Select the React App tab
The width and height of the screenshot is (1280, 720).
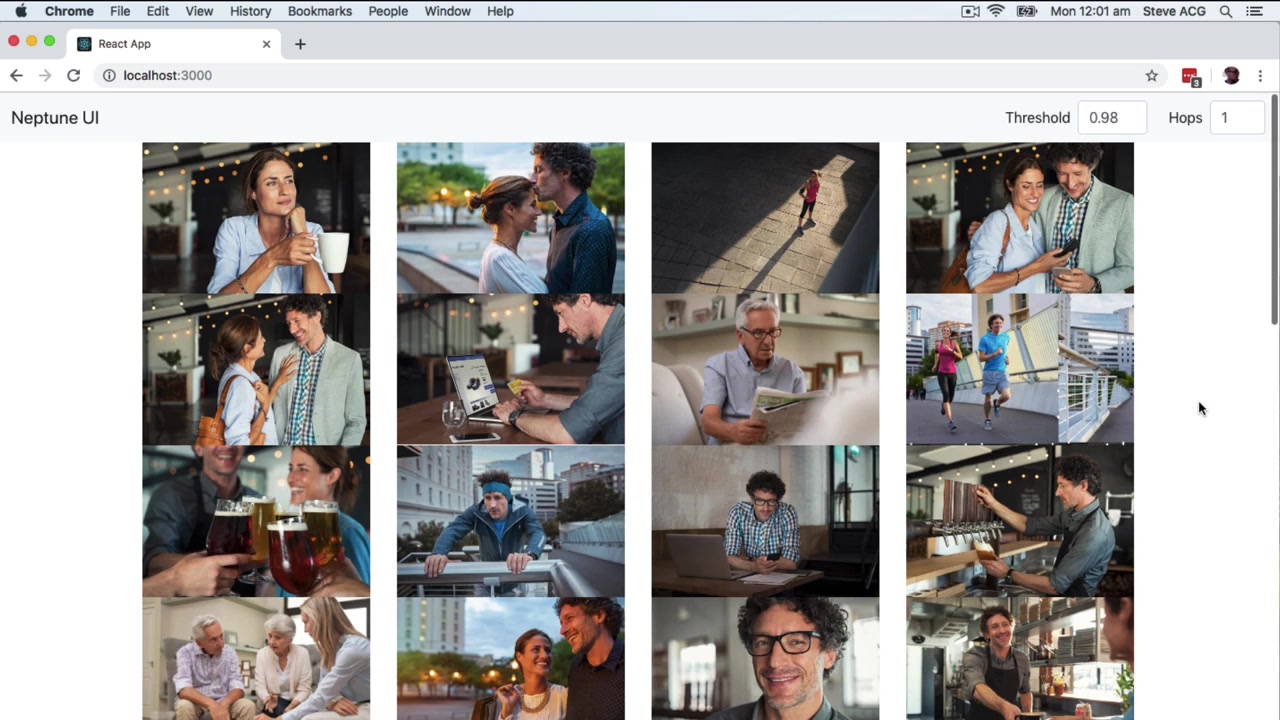174,44
